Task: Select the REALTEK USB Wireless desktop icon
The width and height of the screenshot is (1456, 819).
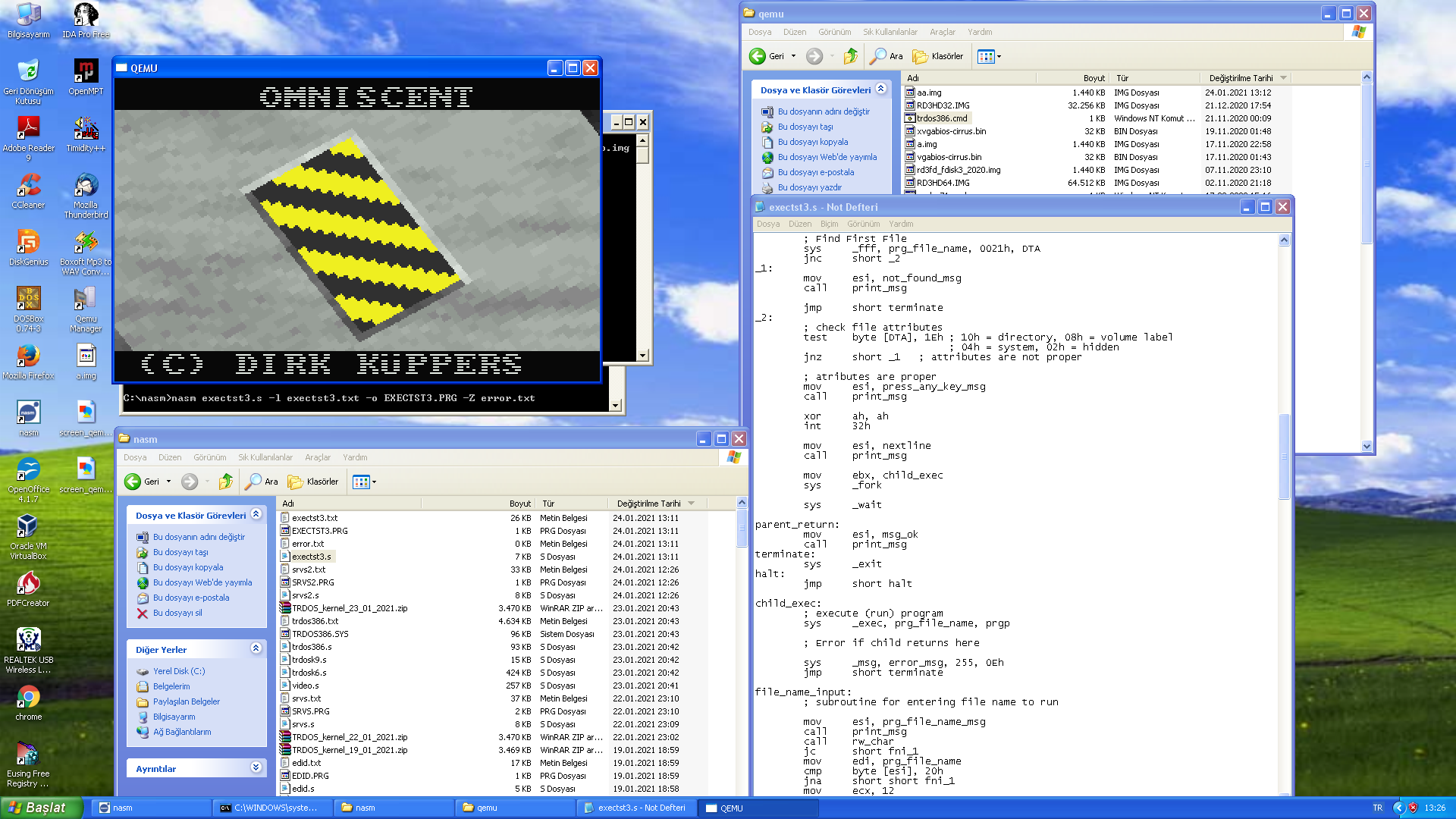Action: point(28,651)
